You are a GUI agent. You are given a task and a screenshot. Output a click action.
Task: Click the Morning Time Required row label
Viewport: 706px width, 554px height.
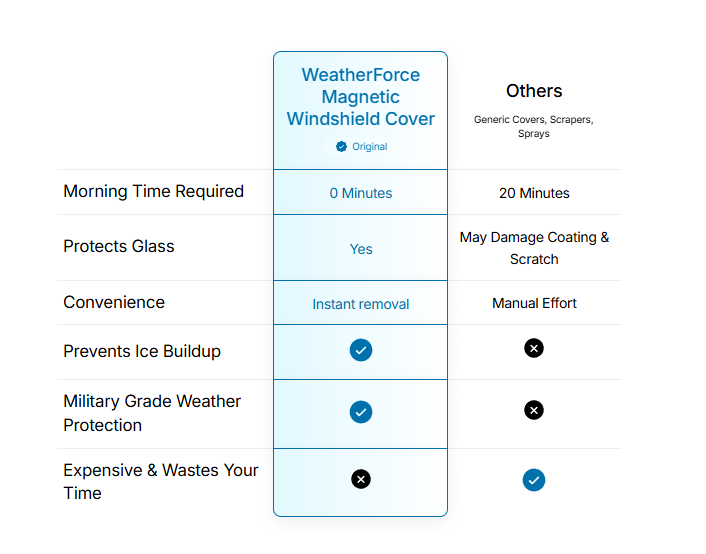click(x=153, y=191)
